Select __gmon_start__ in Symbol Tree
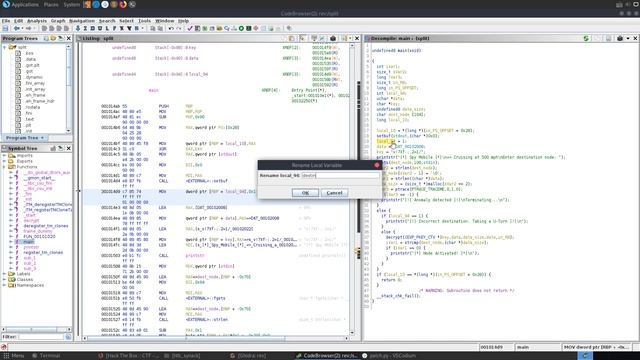 39,178
